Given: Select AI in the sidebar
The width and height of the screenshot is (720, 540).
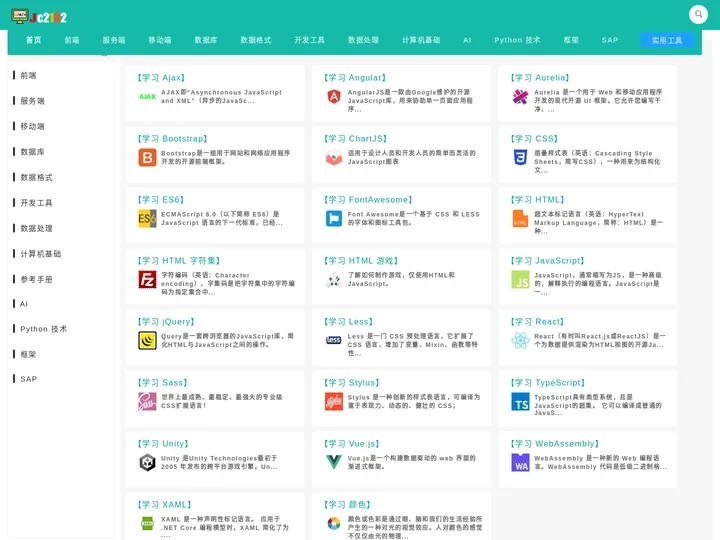Looking at the screenshot, I should (23, 304).
